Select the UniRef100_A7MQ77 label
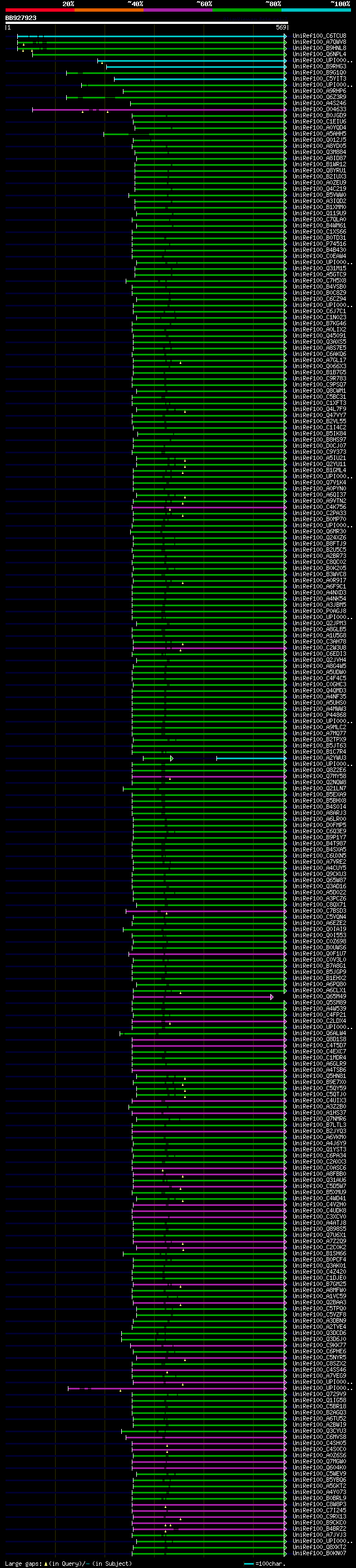356x1568 pixels. pos(319,734)
